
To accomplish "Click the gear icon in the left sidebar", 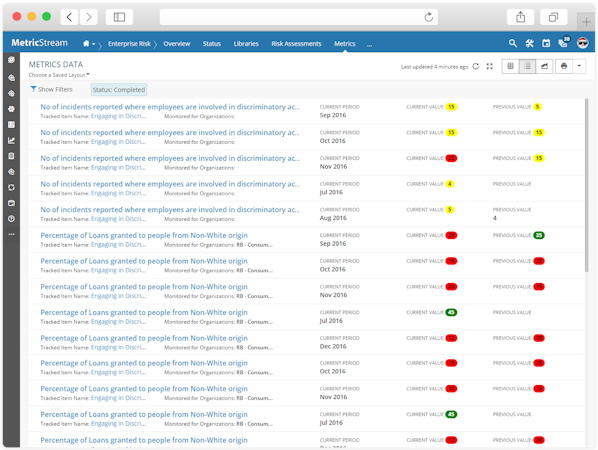I will pyautogui.click(x=11, y=109).
